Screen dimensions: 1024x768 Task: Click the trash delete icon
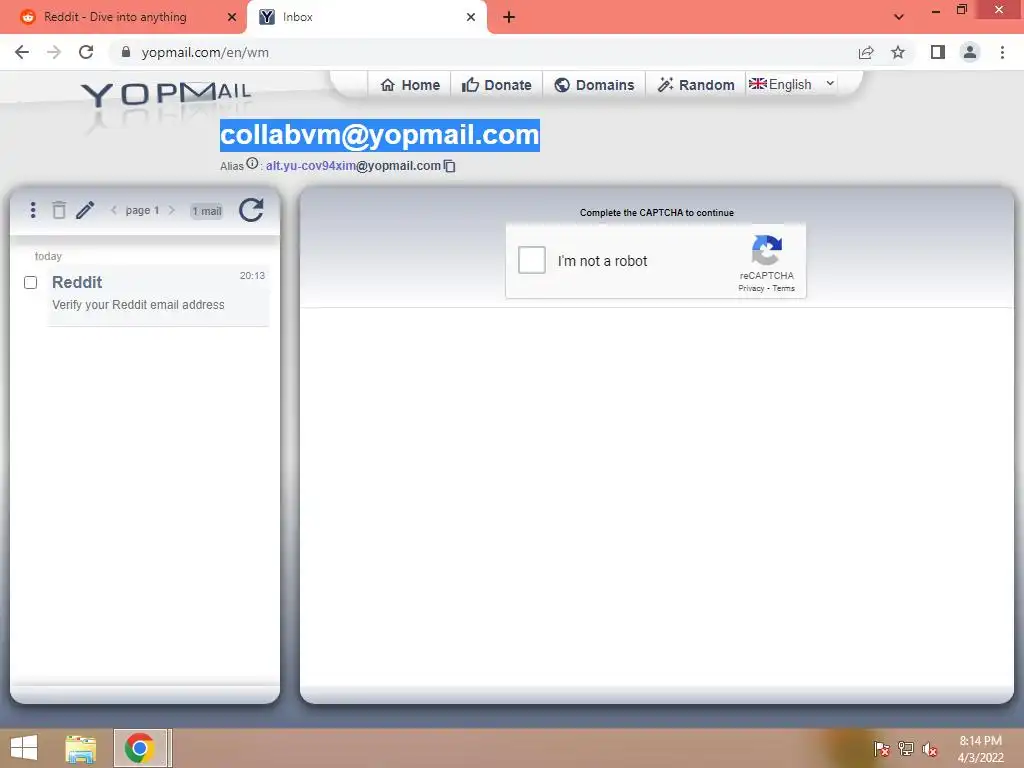(59, 210)
